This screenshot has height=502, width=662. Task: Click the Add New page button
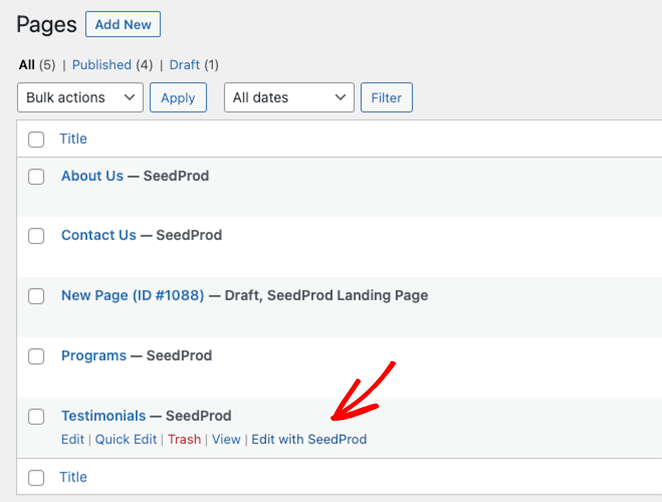point(123,24)
